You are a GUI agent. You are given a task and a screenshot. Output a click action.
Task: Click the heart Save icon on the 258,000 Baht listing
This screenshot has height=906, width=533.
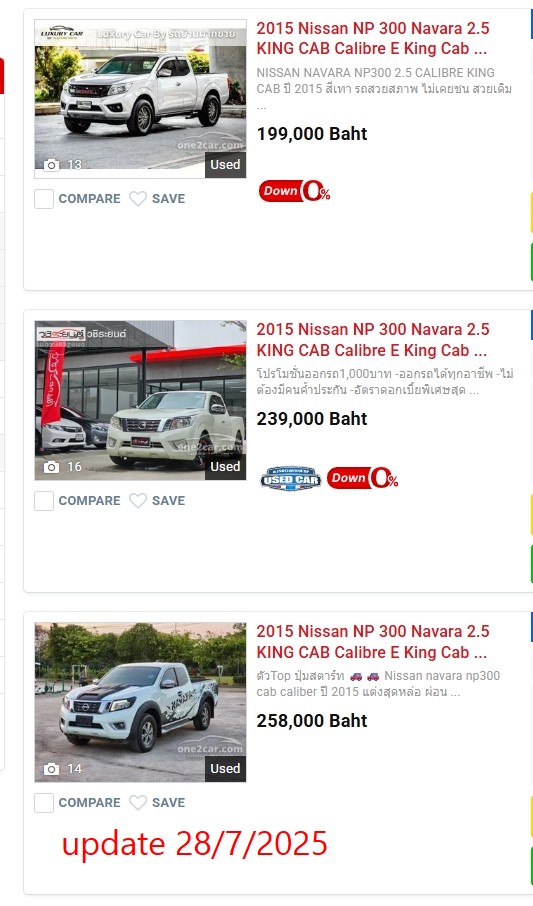tap(138, 803)
